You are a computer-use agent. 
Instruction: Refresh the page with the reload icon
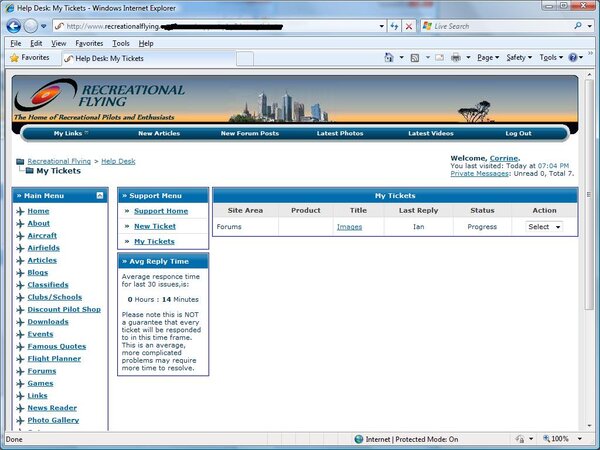(394, 26)
